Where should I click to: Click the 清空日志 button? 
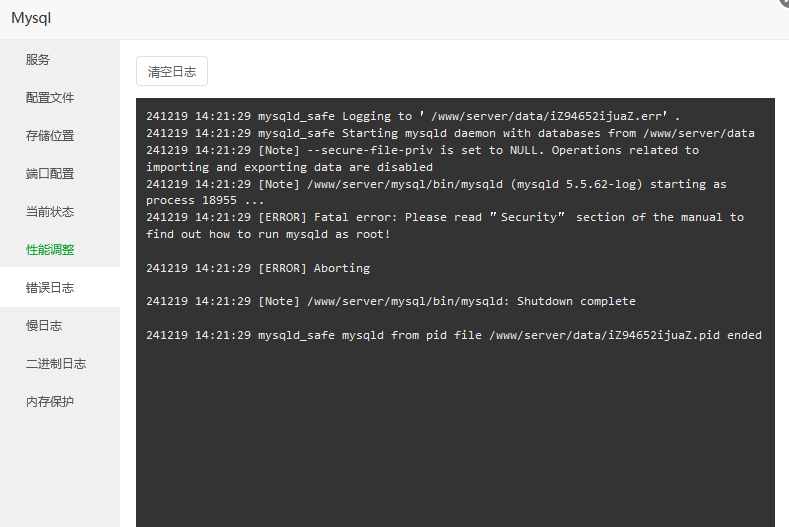pyautogui.click(x=172, y=71)
